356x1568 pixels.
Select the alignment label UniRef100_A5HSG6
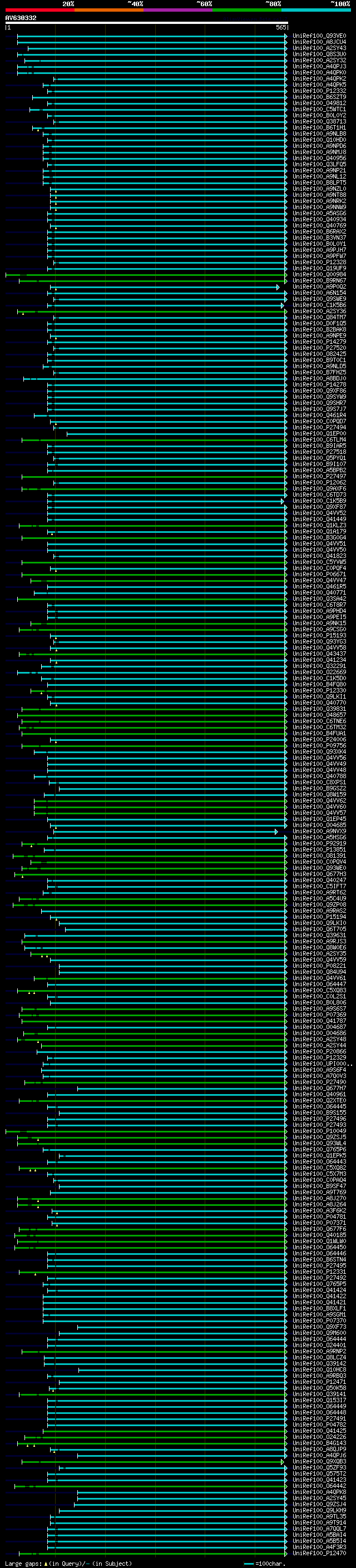click(x=319, y=838)
